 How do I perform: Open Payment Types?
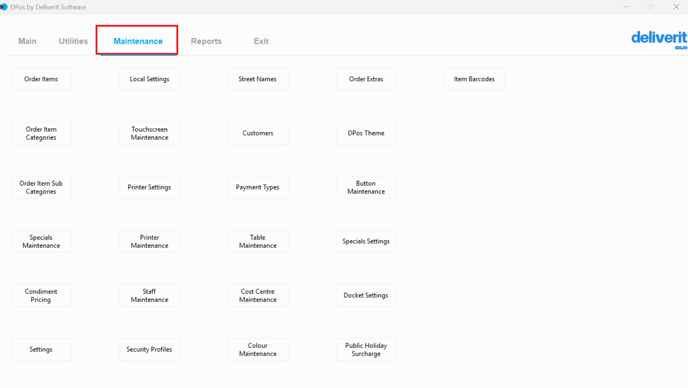click(x=258, y=187)
